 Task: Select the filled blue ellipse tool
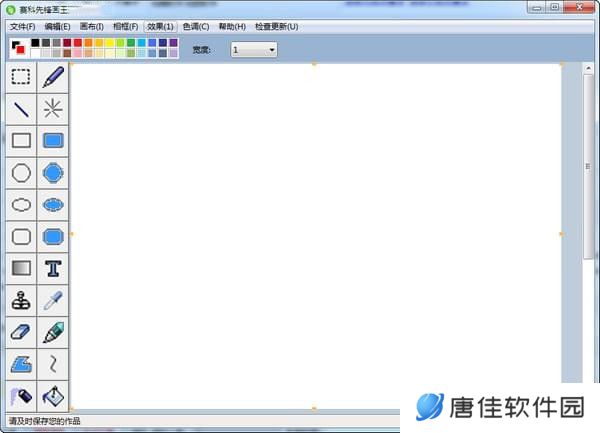tap(53, 205)
